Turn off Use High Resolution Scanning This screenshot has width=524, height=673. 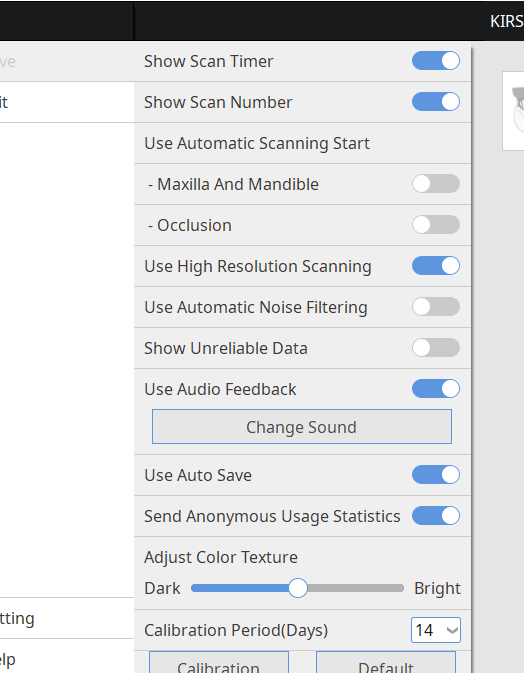(x=436, y=266)
